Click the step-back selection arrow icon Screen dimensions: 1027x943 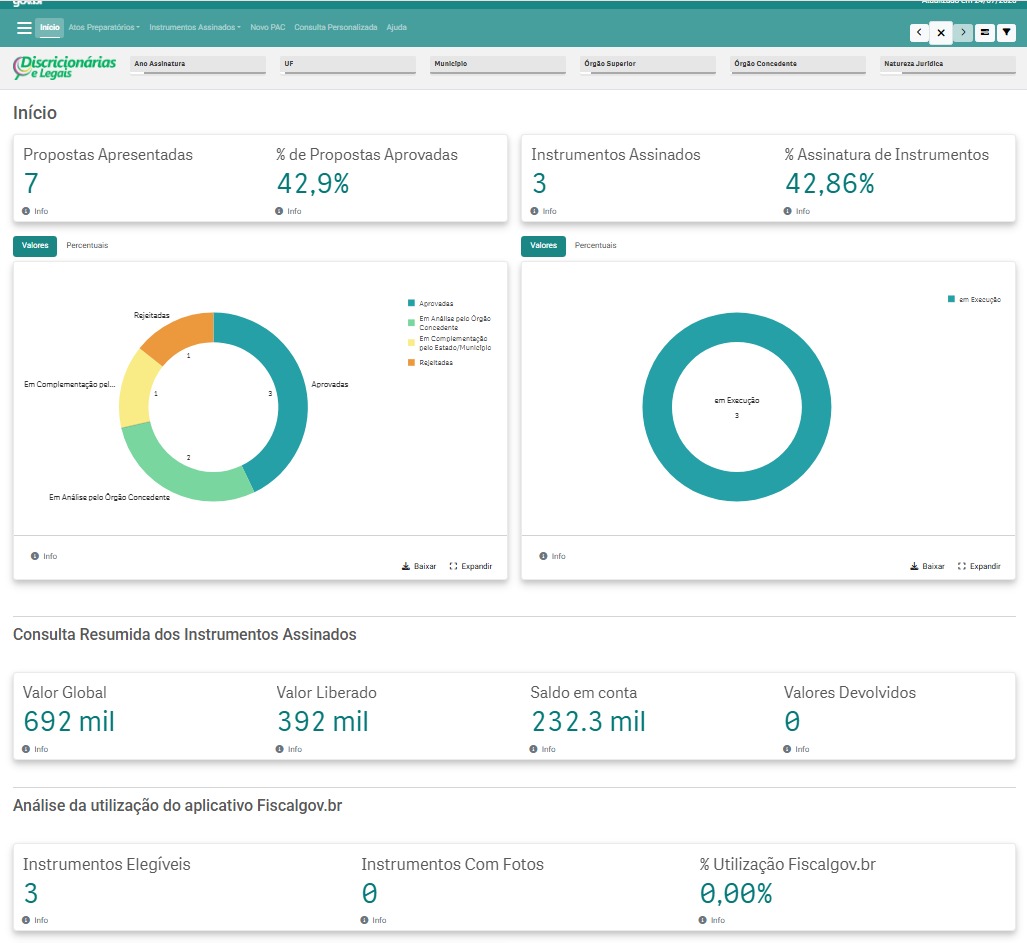[x=919, y=32]
